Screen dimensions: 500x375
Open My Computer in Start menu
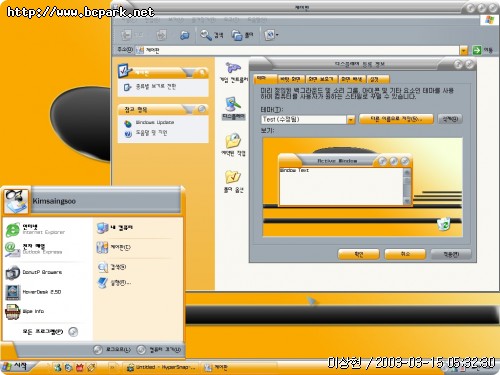click(x=115, y=228)
